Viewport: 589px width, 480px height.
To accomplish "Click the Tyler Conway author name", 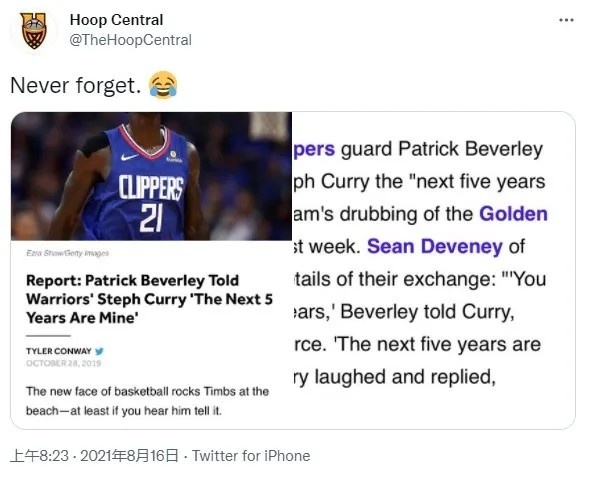I will click(x=59, y=351).
